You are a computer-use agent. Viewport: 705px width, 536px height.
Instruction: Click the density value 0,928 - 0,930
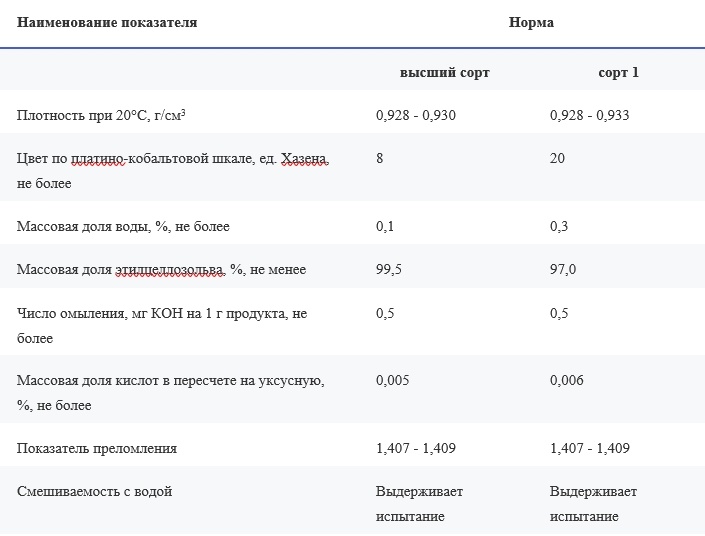(x=416, y=115)
